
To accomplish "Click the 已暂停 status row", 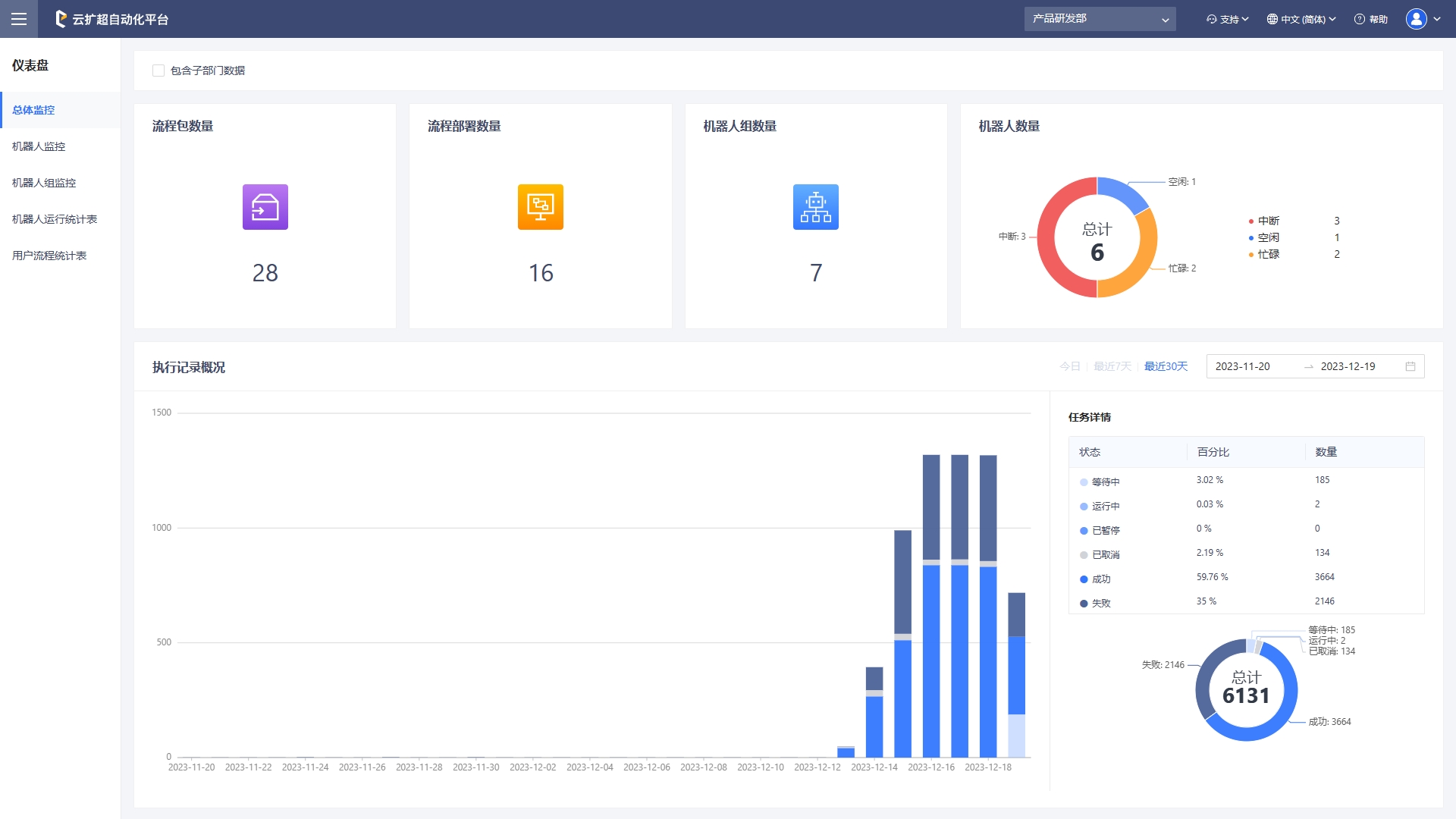I will (x=1246, y=529).
